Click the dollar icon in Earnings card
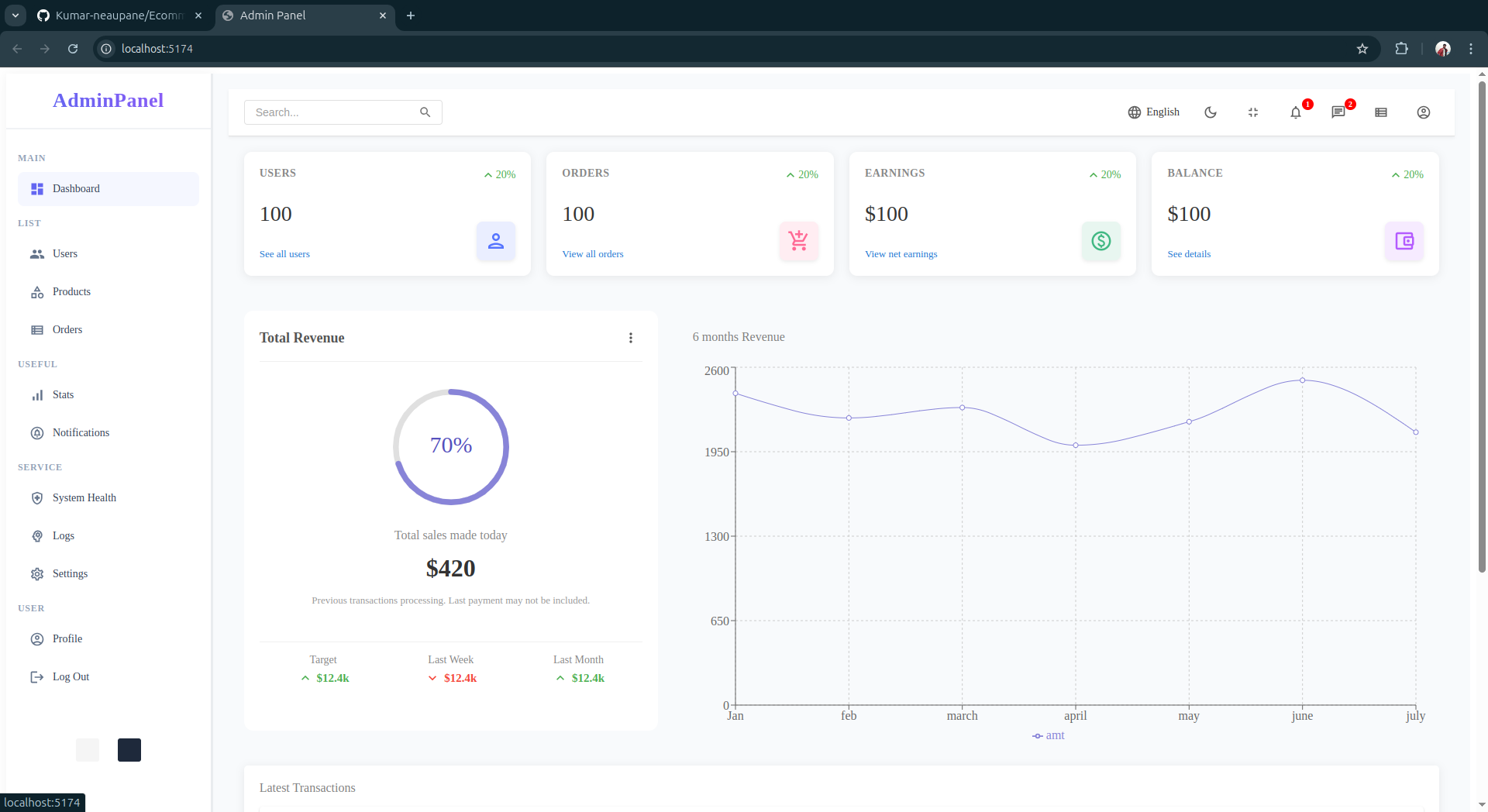Viewport: 1488px width, 812px height. click(1100, 241)
